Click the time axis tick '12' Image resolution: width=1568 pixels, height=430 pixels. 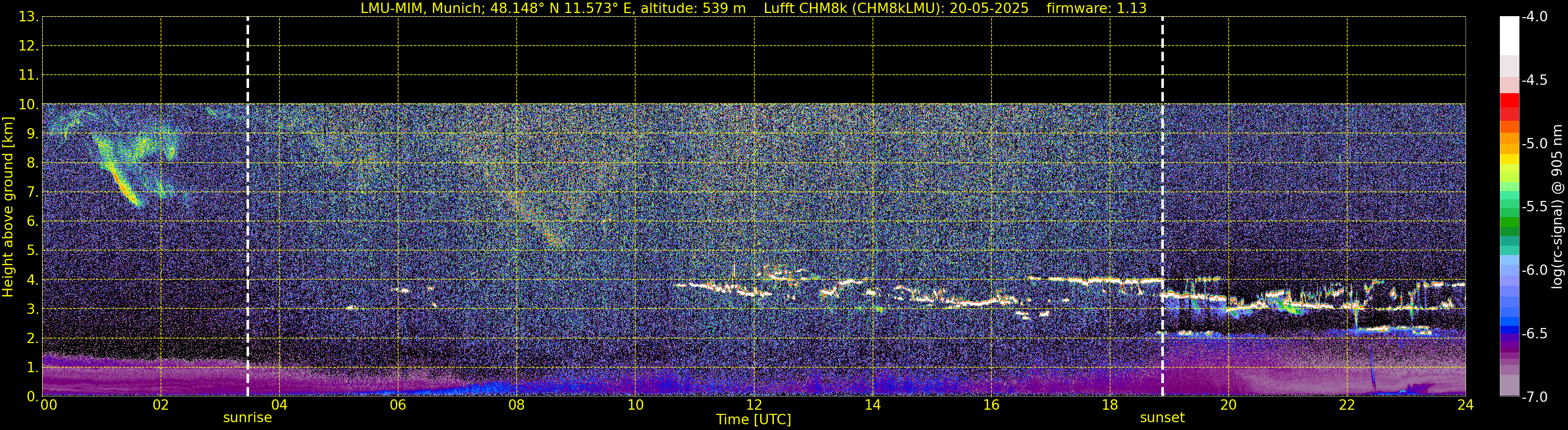point(754,406)
